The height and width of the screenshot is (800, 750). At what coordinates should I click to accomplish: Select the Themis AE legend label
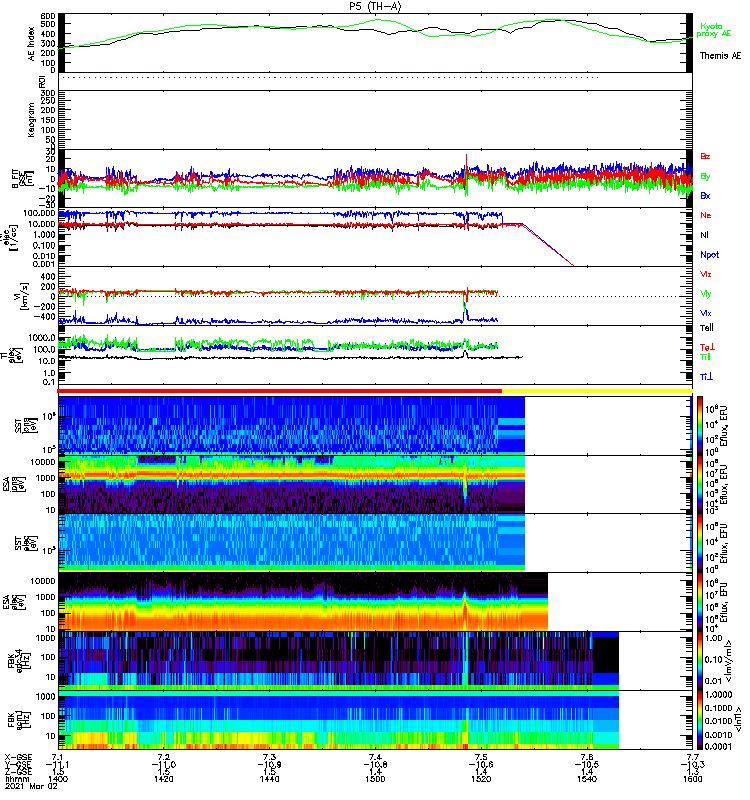click(x=720, y=56)
